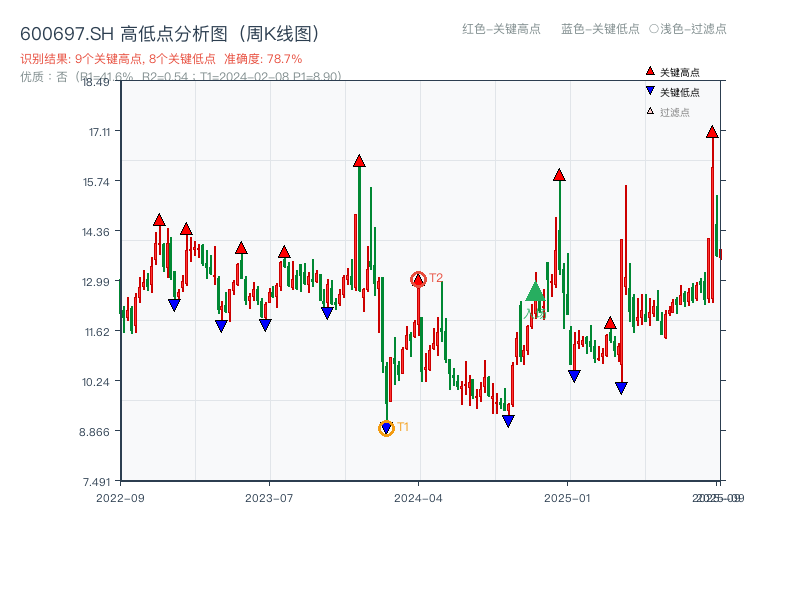This screenshot has height=600, width=800.
Task: Click the circled red triangle labeled T2
Action: click(418, 279)
